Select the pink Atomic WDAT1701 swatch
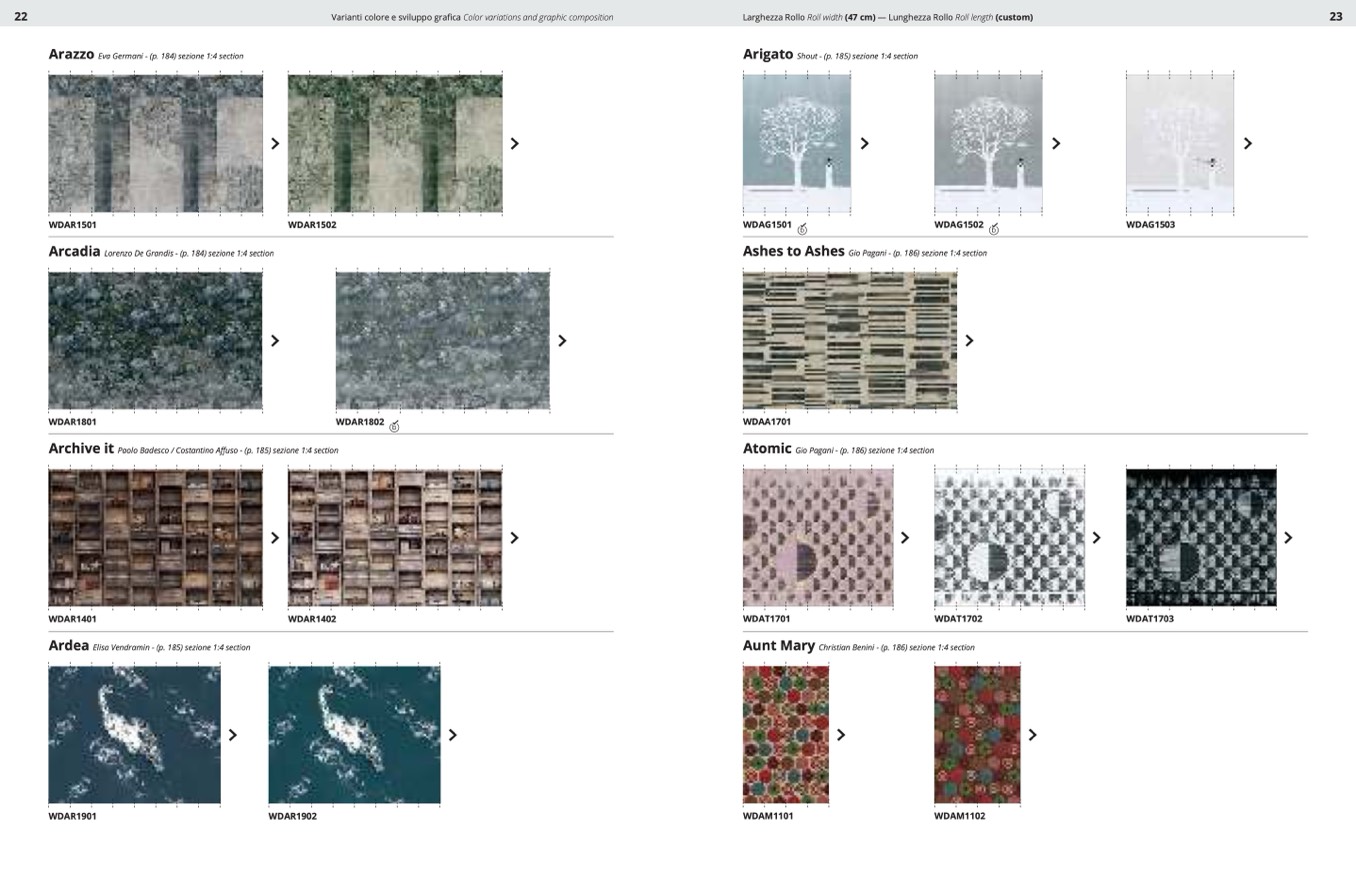 click(817, 537)
